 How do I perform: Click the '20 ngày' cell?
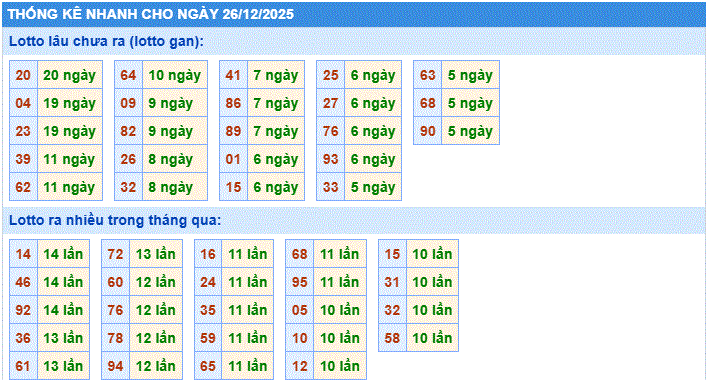[x=70, y=75]
